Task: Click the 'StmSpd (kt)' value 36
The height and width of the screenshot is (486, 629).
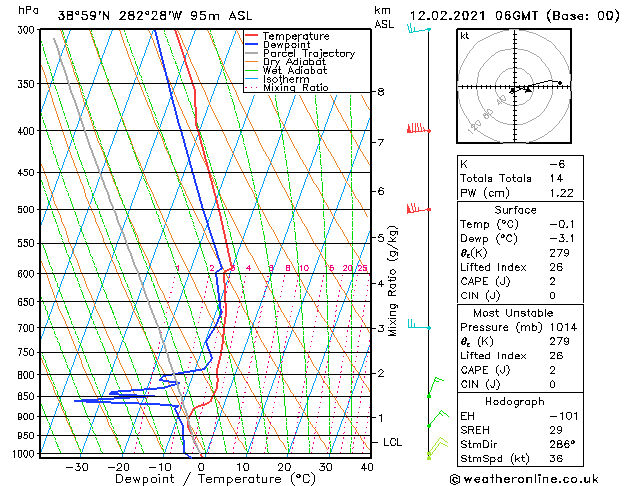Action: [x=556, y=458]
